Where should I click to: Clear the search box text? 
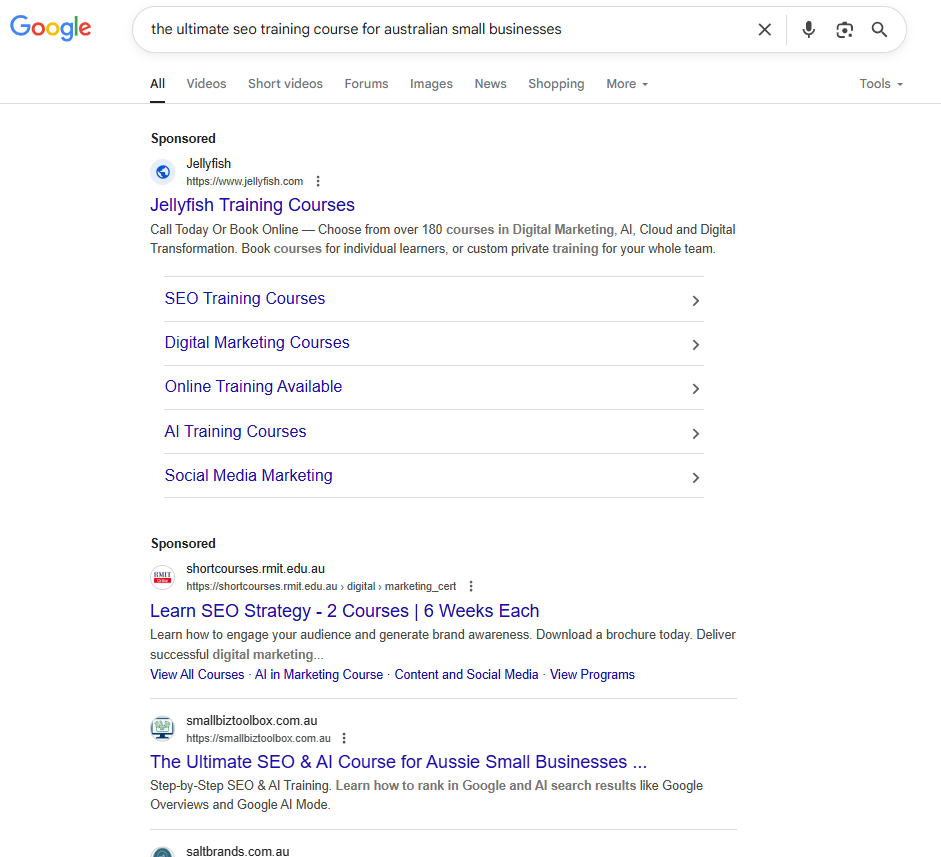pos(765,30)
